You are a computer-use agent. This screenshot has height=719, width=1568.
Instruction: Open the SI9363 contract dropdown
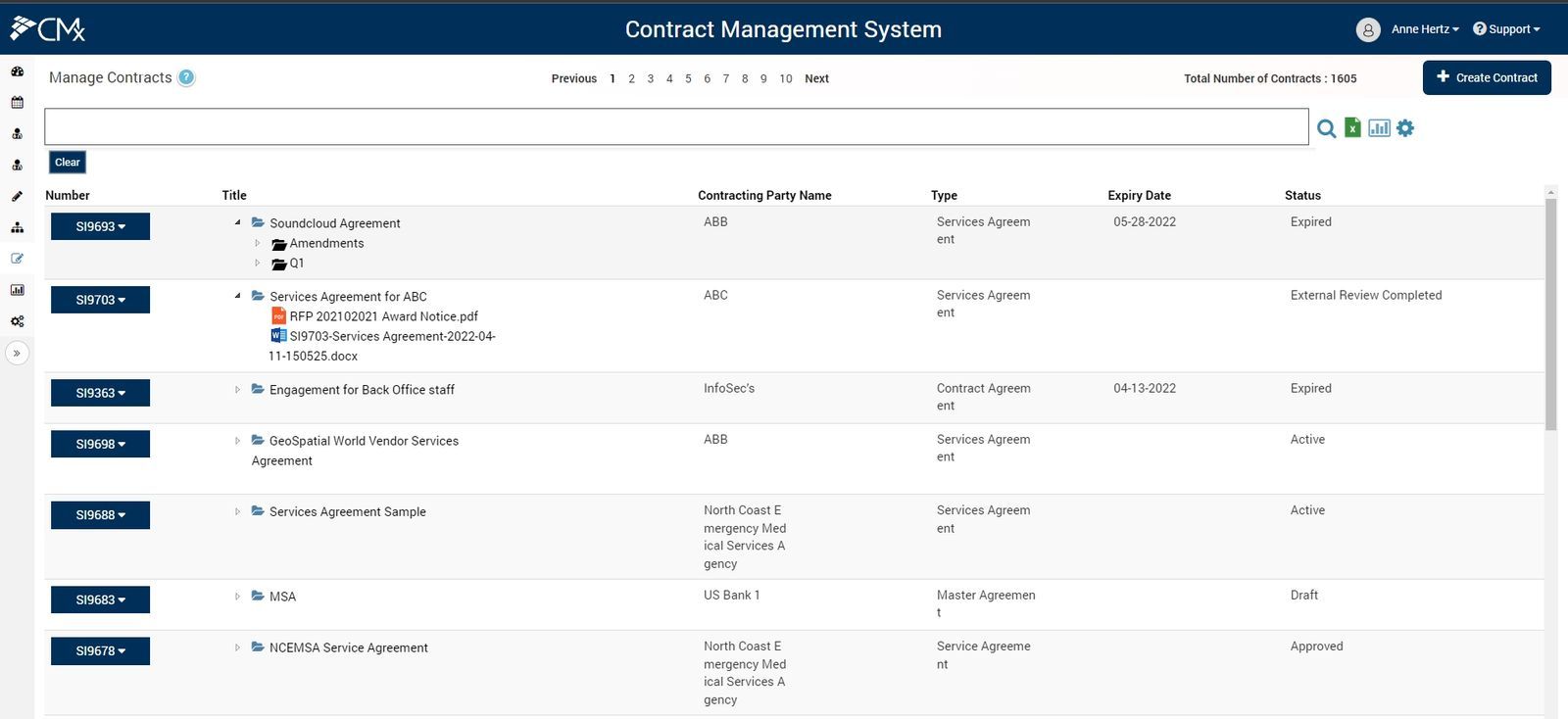point(100,393)
